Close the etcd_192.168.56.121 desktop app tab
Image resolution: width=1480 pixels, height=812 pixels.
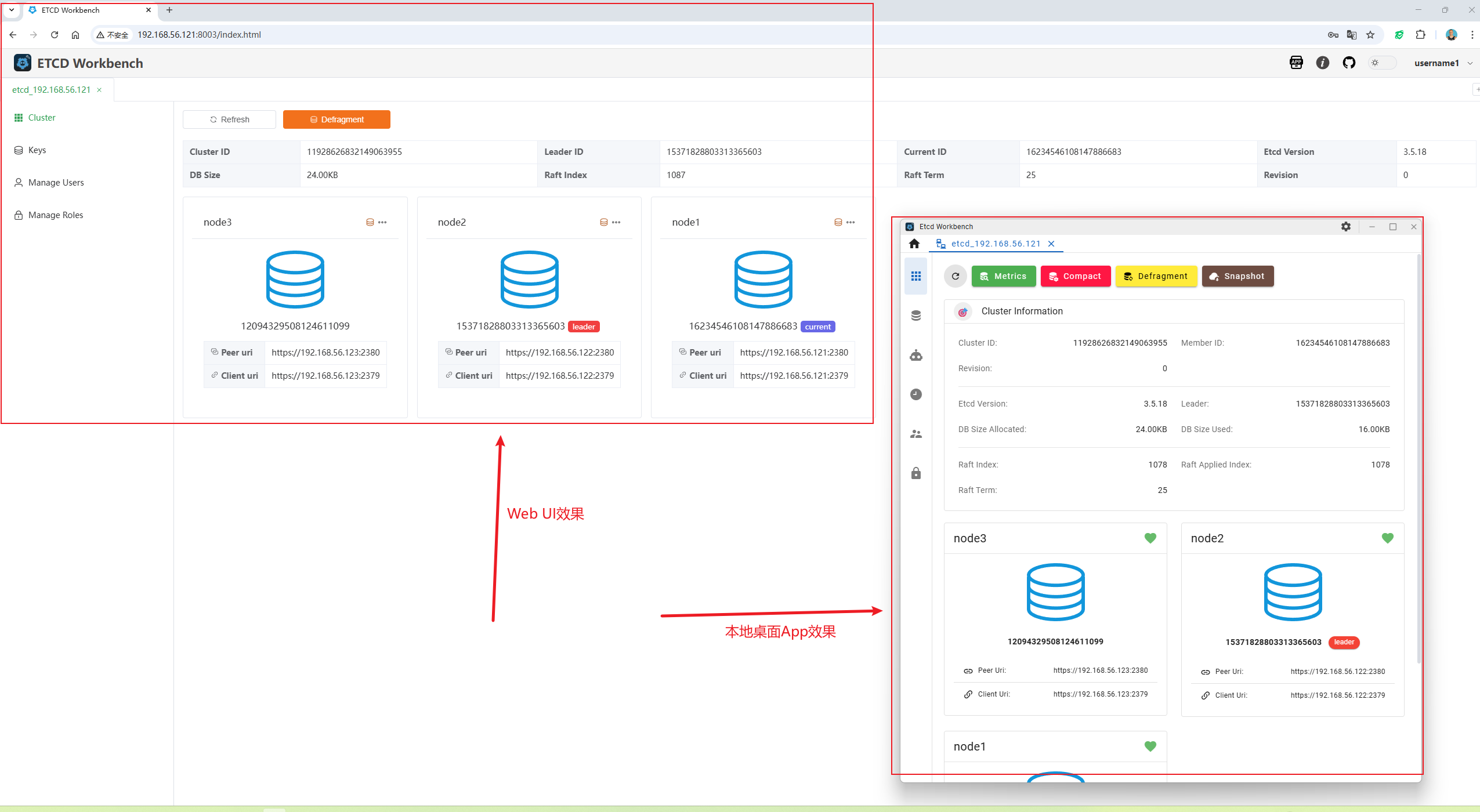point(1051,244)
